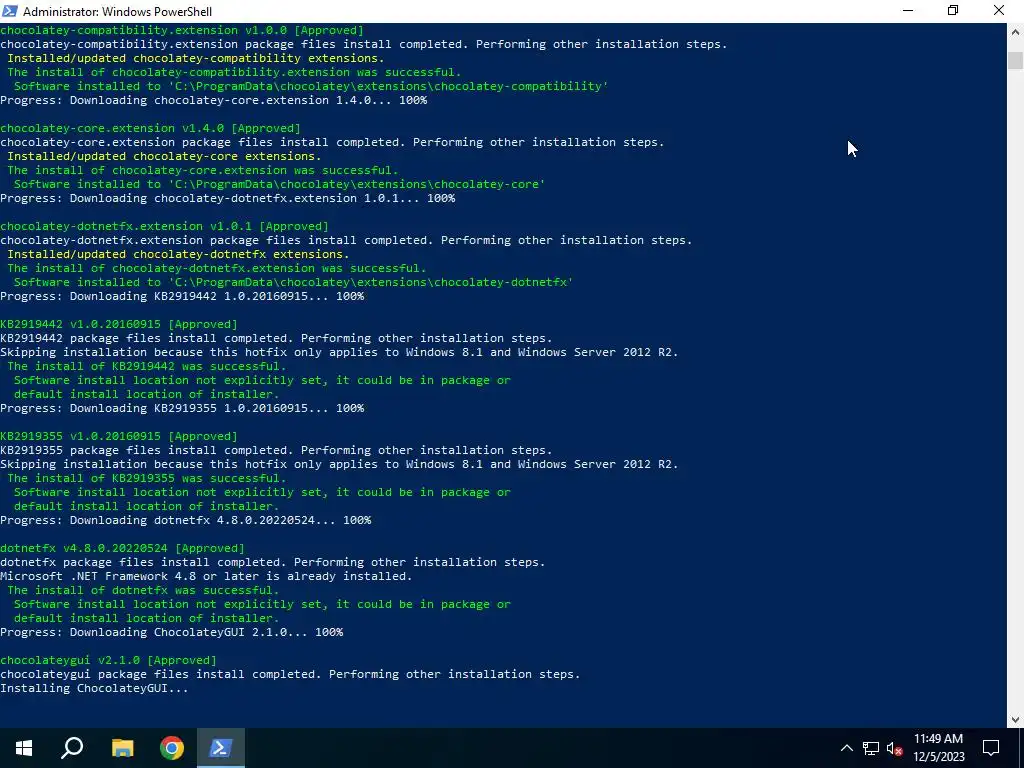The width and height of the screenshot is (1024, 768).
Task: Click 'Progress: Downloading ChocolateyGUI 2.1.0' line
Action: 172,632
